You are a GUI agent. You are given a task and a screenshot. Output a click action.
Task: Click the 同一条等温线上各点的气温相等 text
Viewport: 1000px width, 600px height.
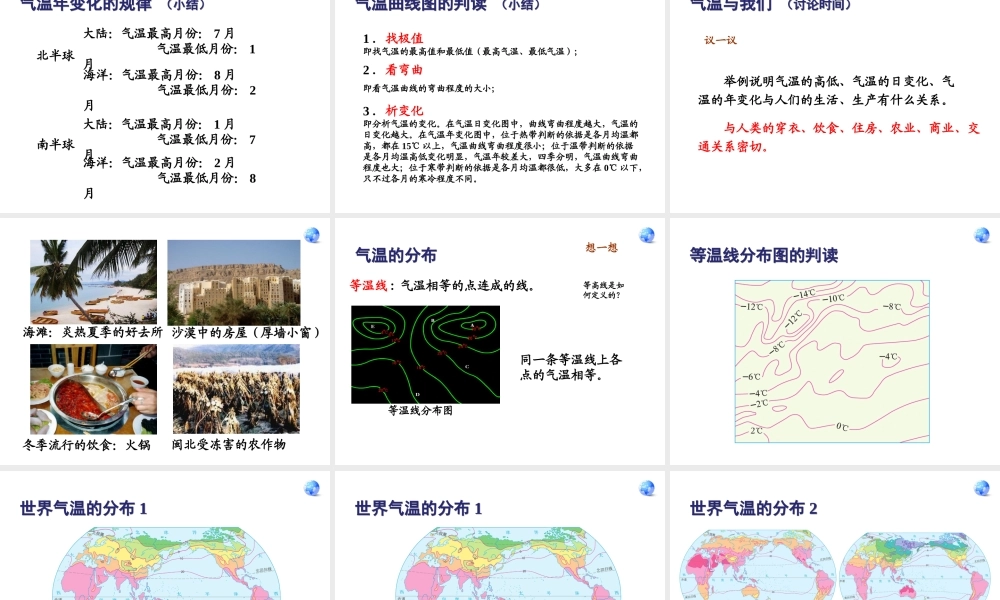(x=571, y=367)
